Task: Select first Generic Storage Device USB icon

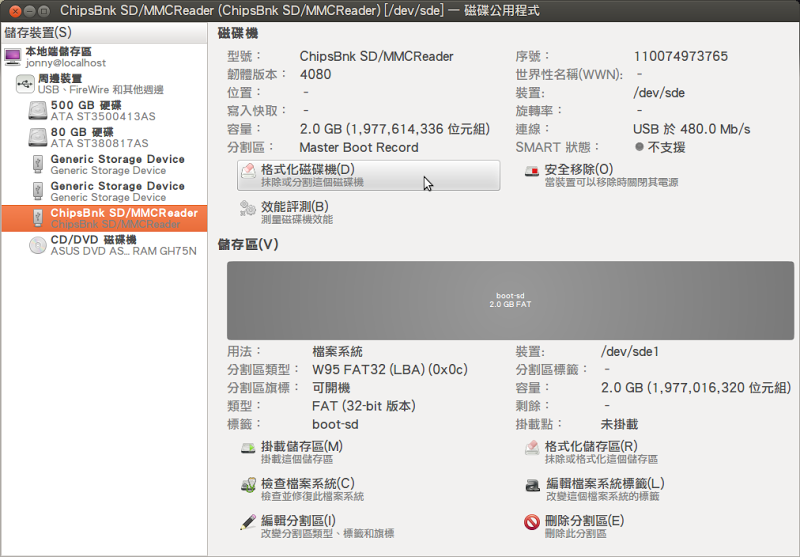Action: click(38, 164)
